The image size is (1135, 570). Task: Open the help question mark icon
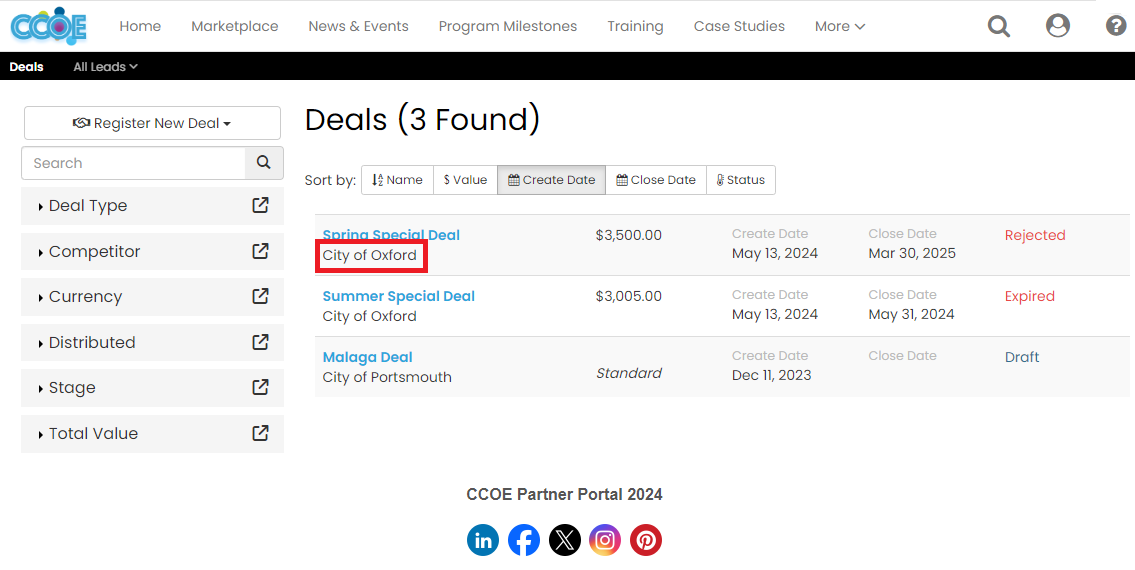[1115, 25]
